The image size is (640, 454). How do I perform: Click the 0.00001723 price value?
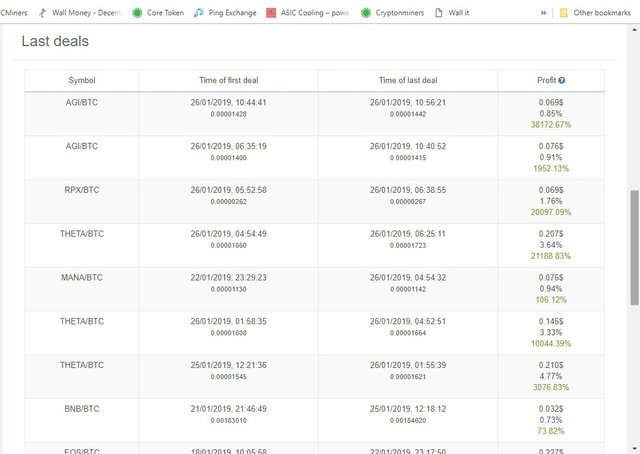tap(408, 245)
